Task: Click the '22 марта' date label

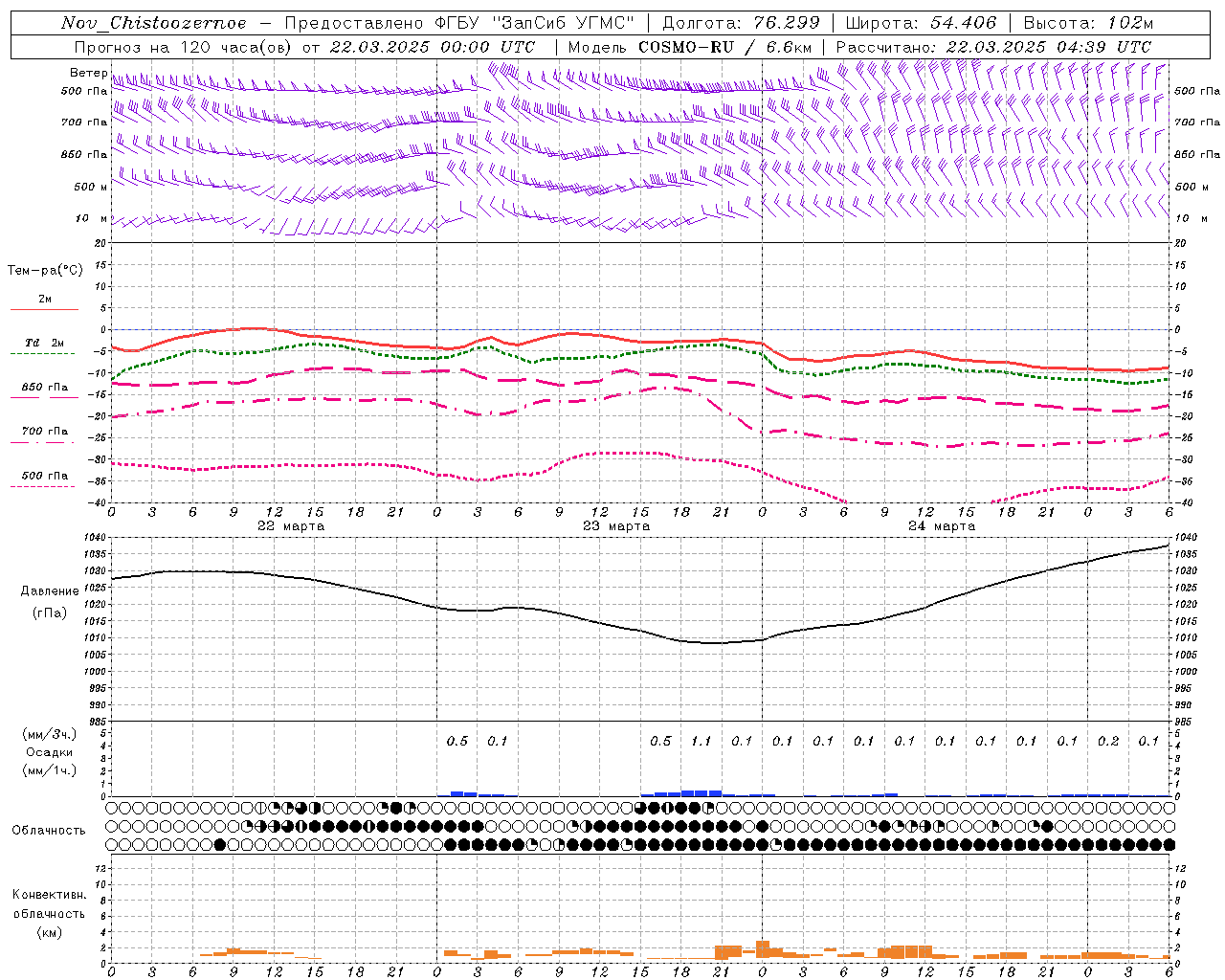Action: [291, 526]
